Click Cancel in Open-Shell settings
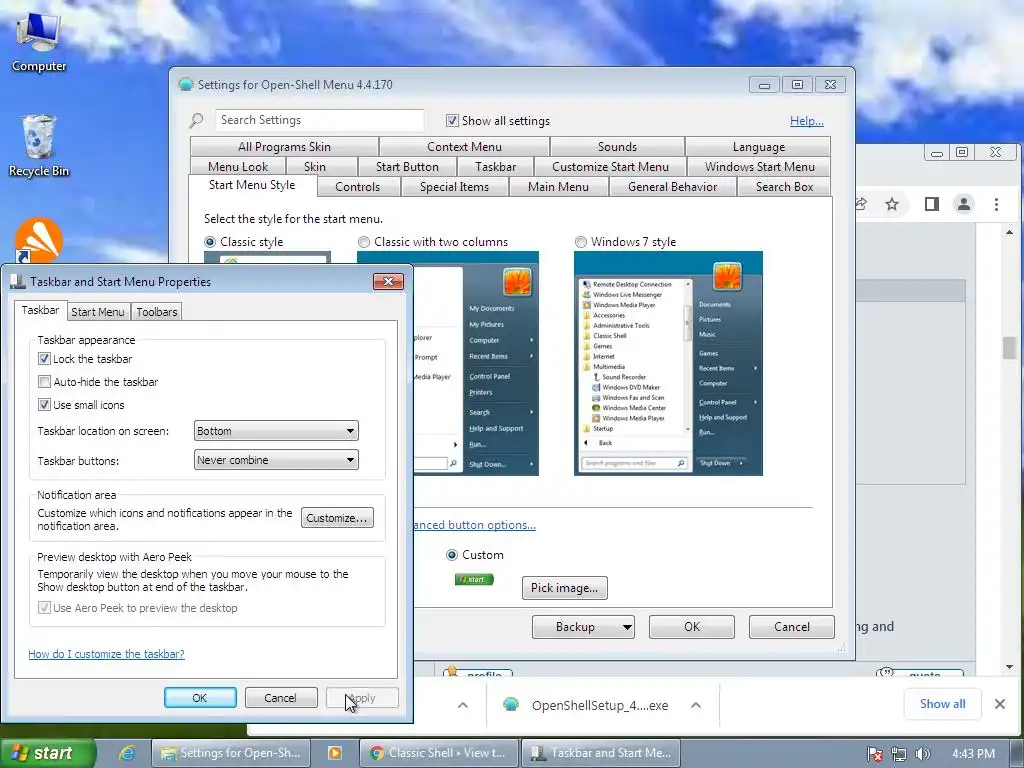 (792, 627)
